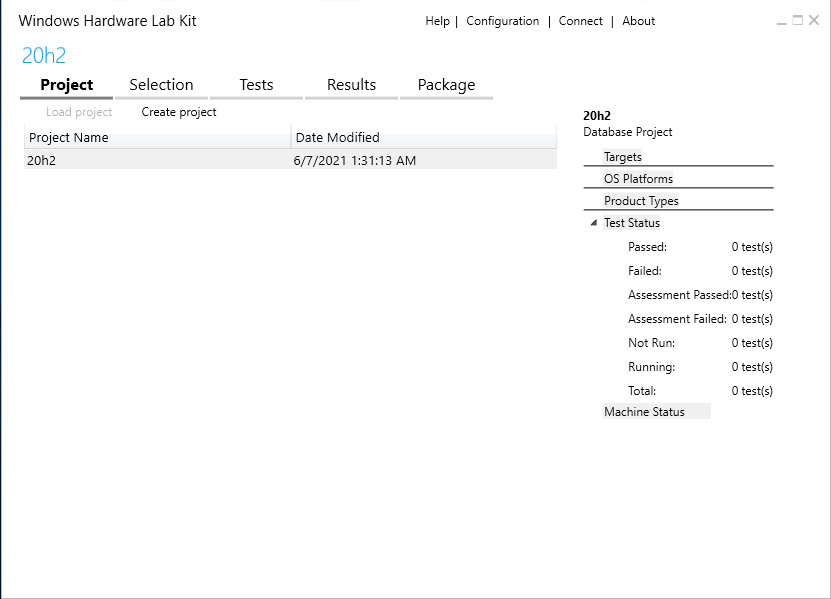Screen dimensions: 831x599
Task: Click the Not Run label
Action: 651,343
